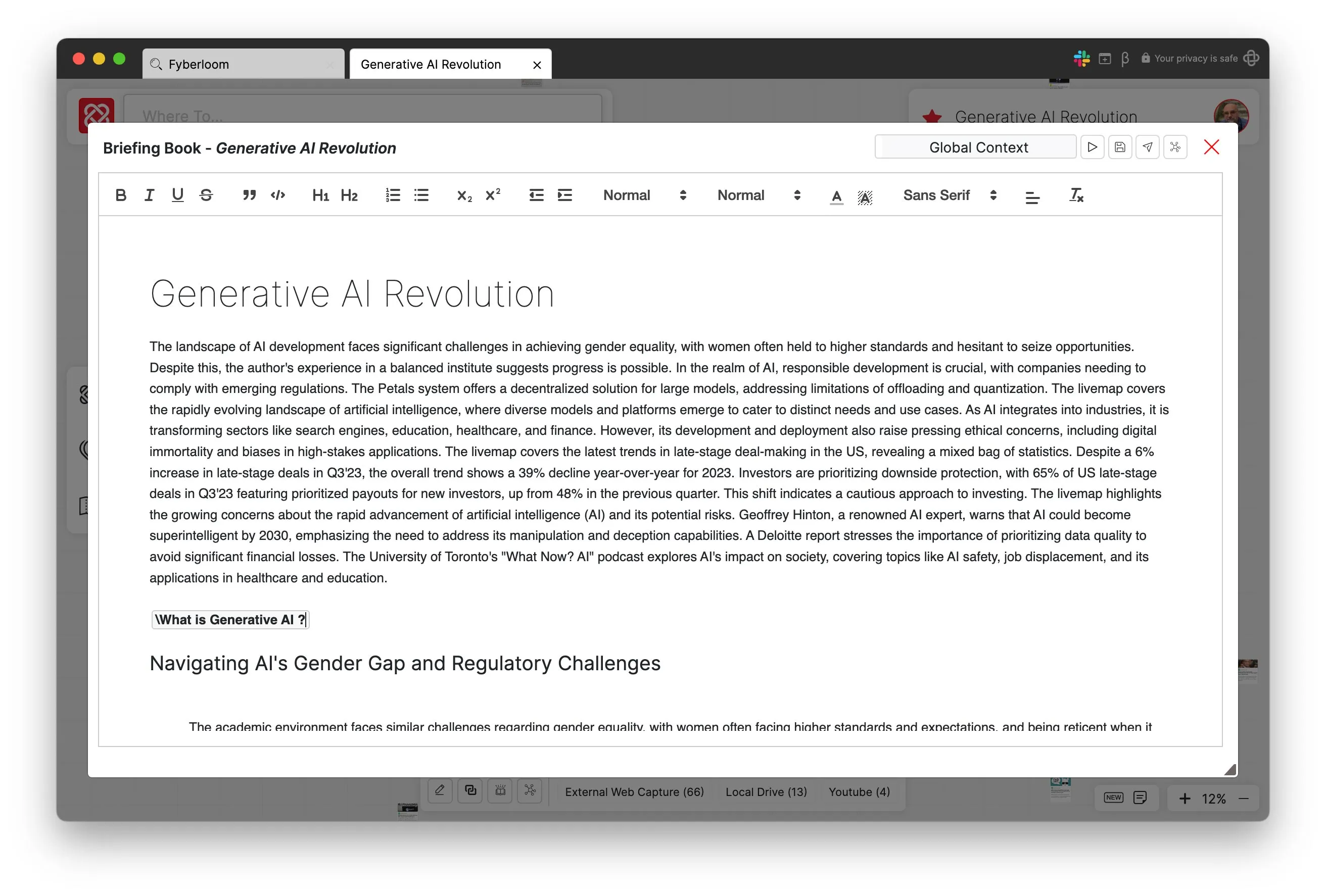Click the beta symbol icon
The height and width of the screenshot is (896, 1326).
1124,59
